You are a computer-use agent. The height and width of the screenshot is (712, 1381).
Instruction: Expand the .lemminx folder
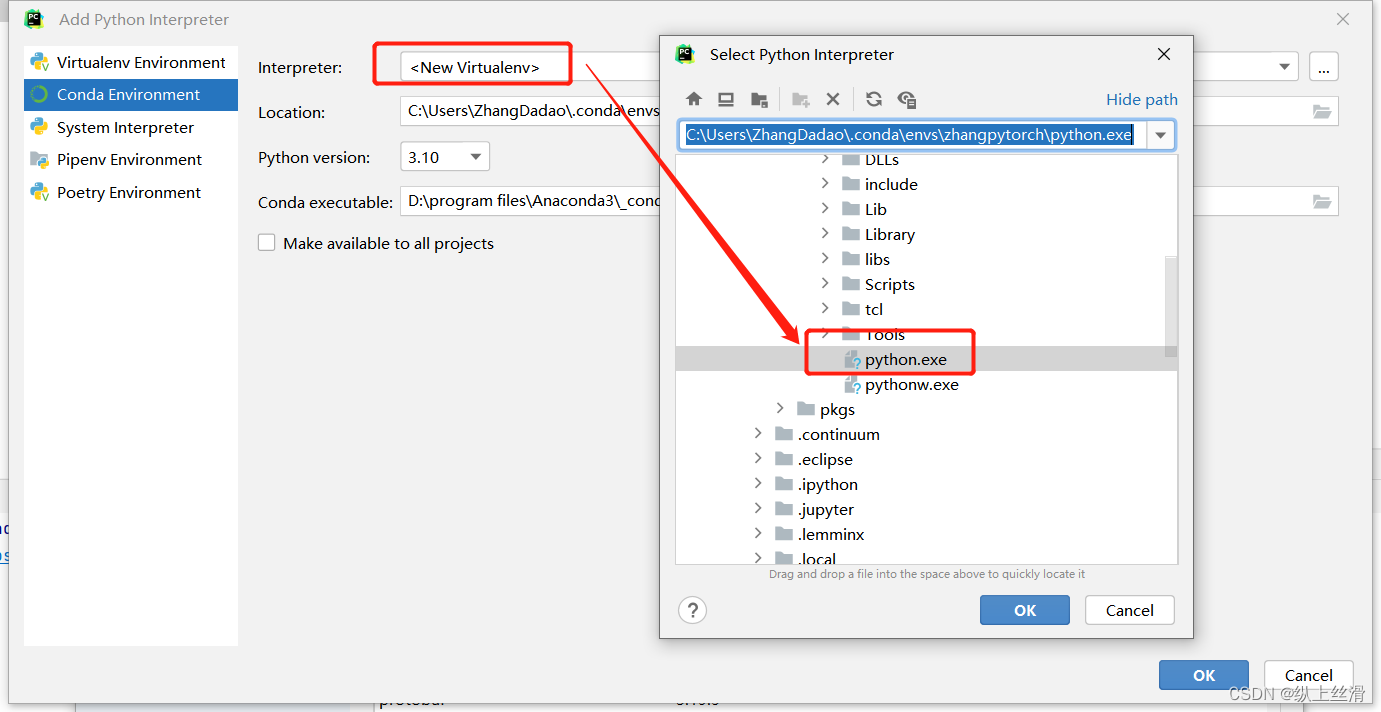[758, 534]
